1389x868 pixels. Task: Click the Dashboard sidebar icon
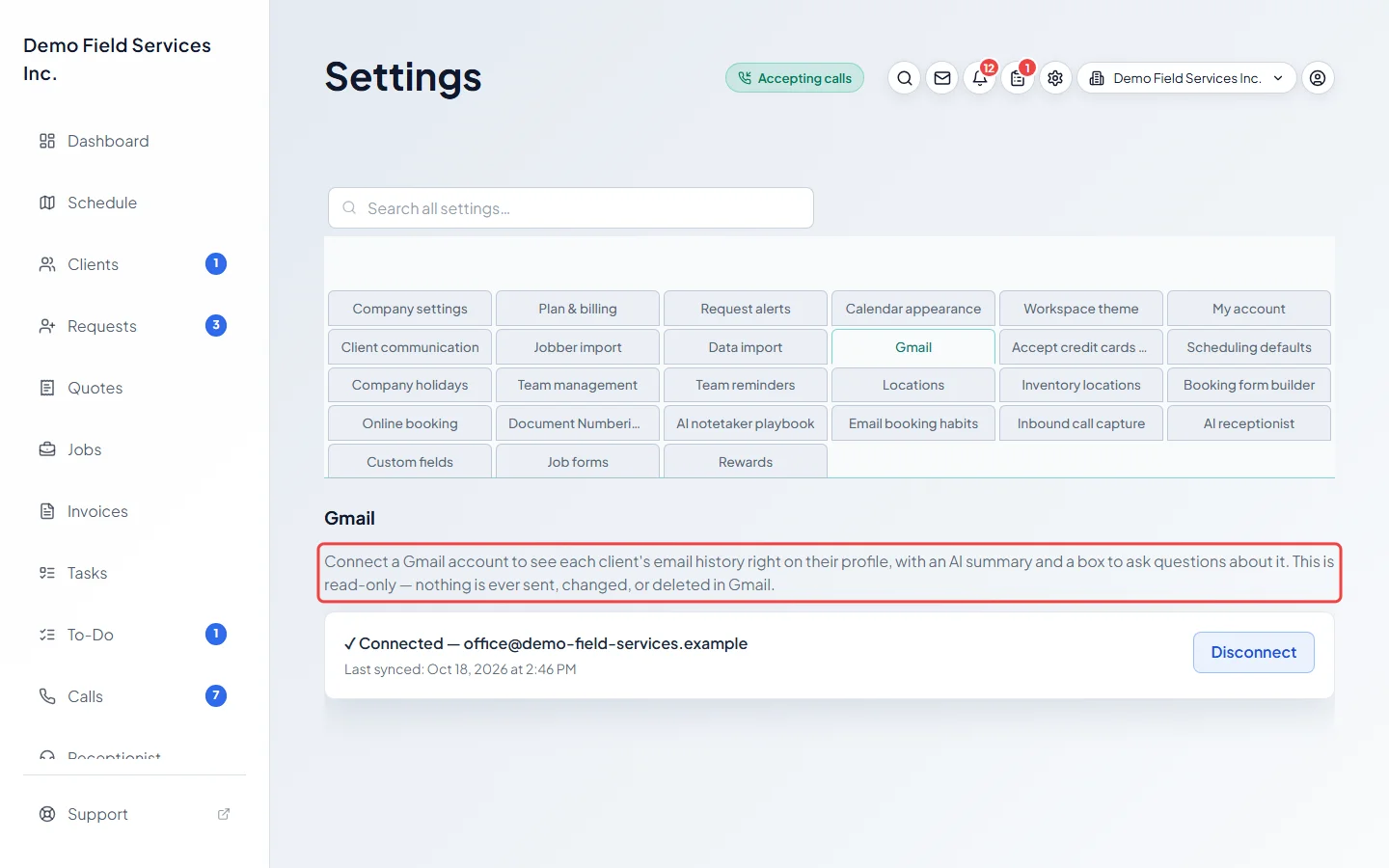pos(47,141)
